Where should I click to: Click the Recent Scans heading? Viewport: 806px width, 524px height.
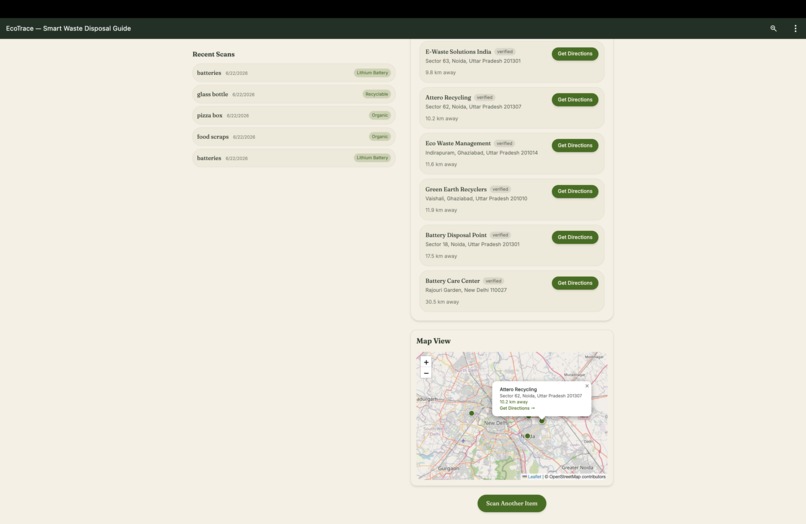tap(213, 54)
